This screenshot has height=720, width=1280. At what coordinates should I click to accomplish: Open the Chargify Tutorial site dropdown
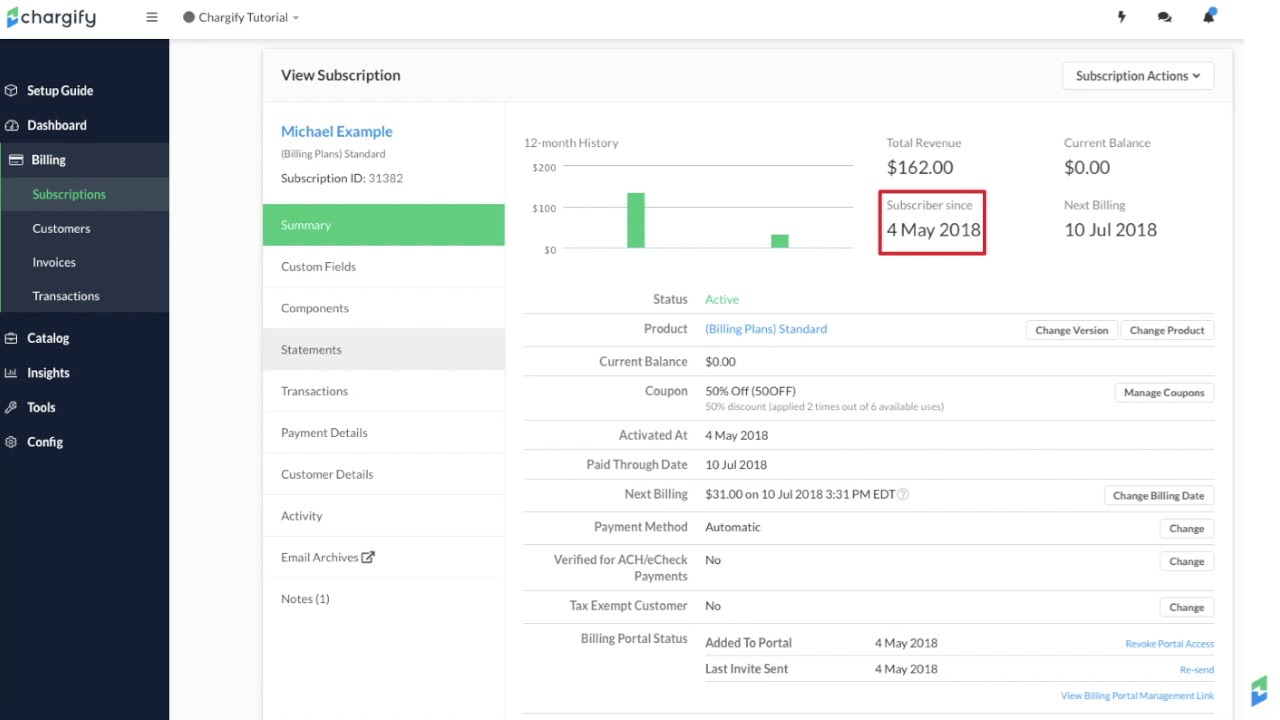point(241,17)
